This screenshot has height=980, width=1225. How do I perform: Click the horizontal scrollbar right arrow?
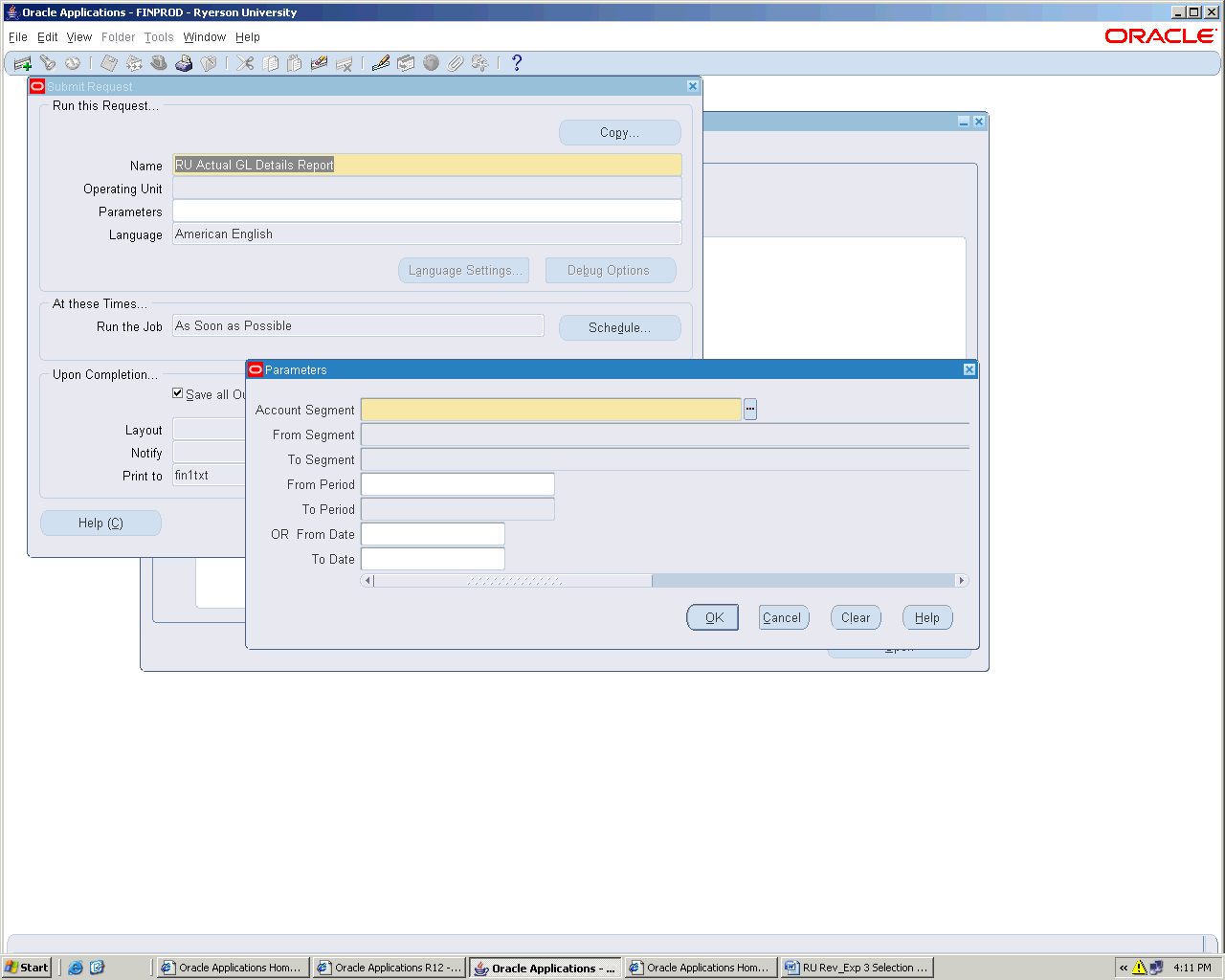961,581
